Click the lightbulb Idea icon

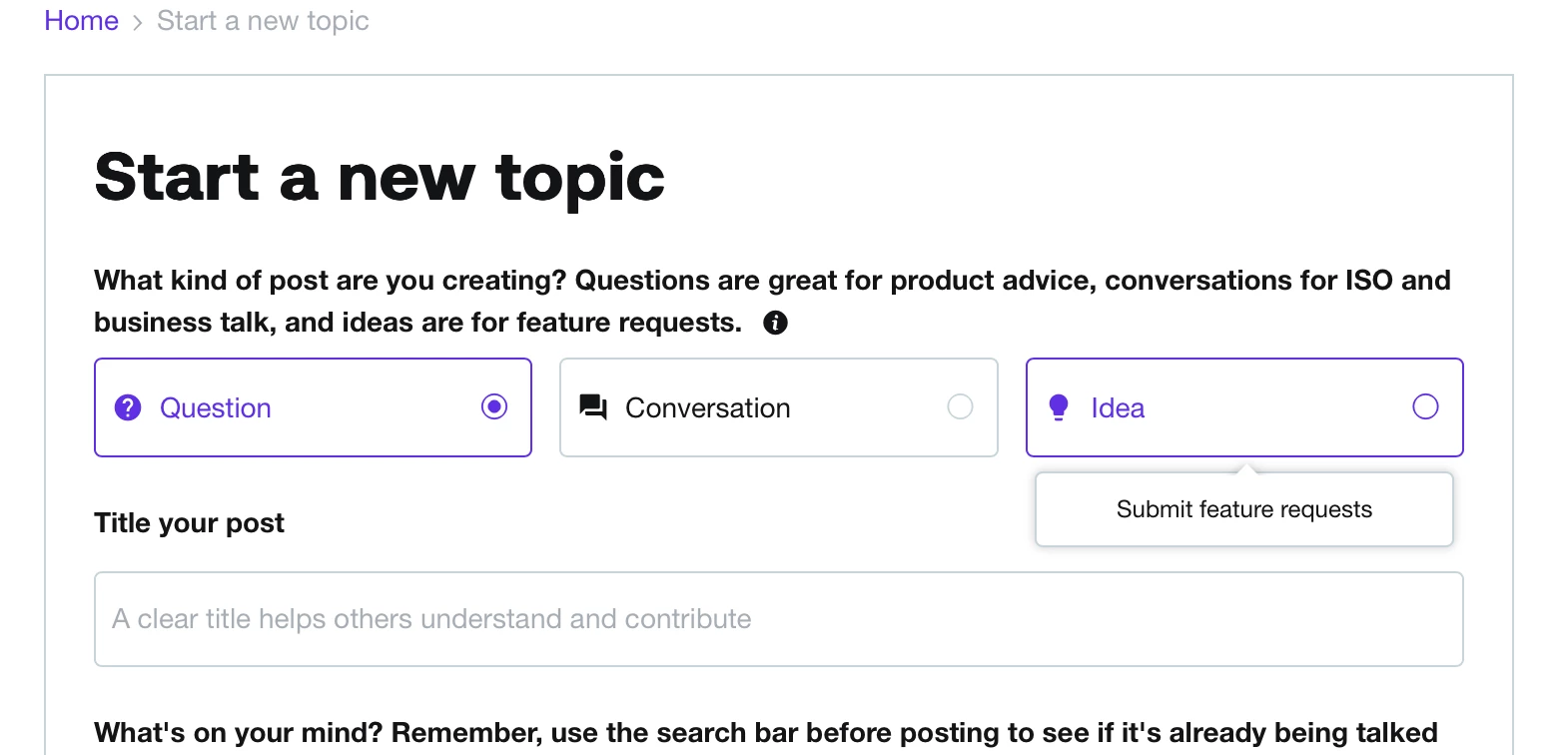point(1059,407)
